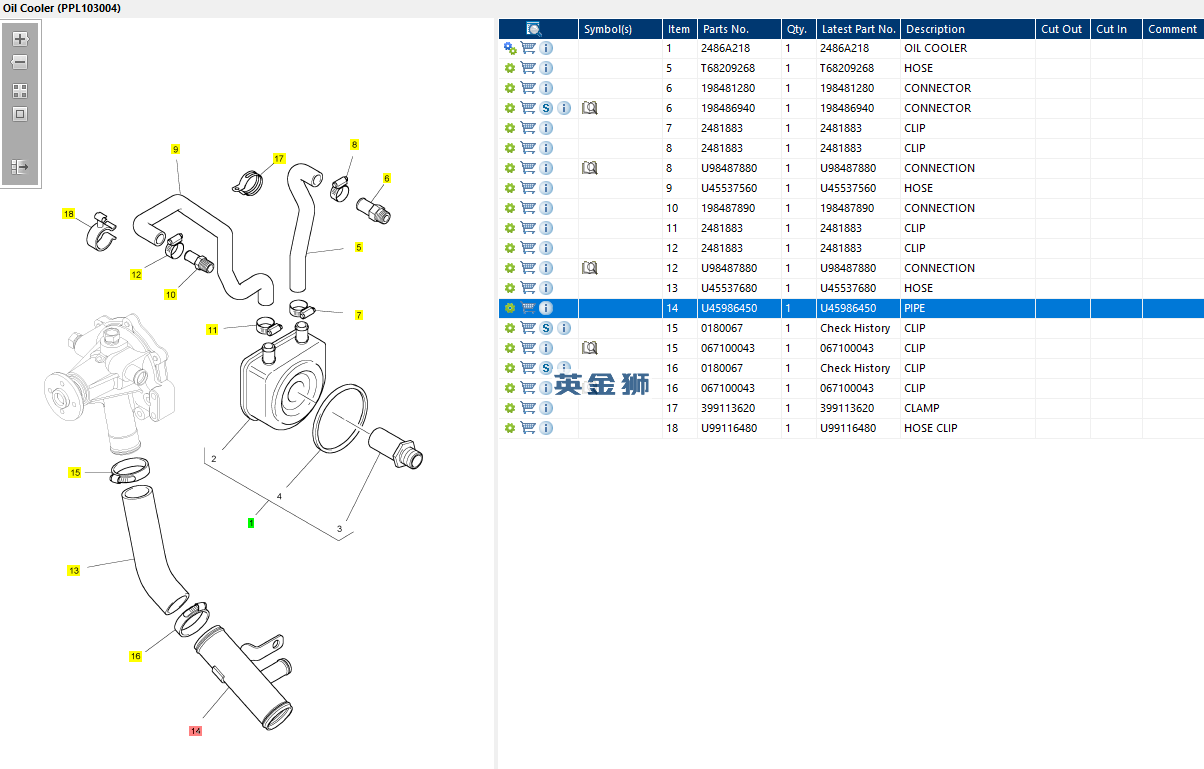
Task: Zoom out of the diagram with minus button
Action: (20, 62)
